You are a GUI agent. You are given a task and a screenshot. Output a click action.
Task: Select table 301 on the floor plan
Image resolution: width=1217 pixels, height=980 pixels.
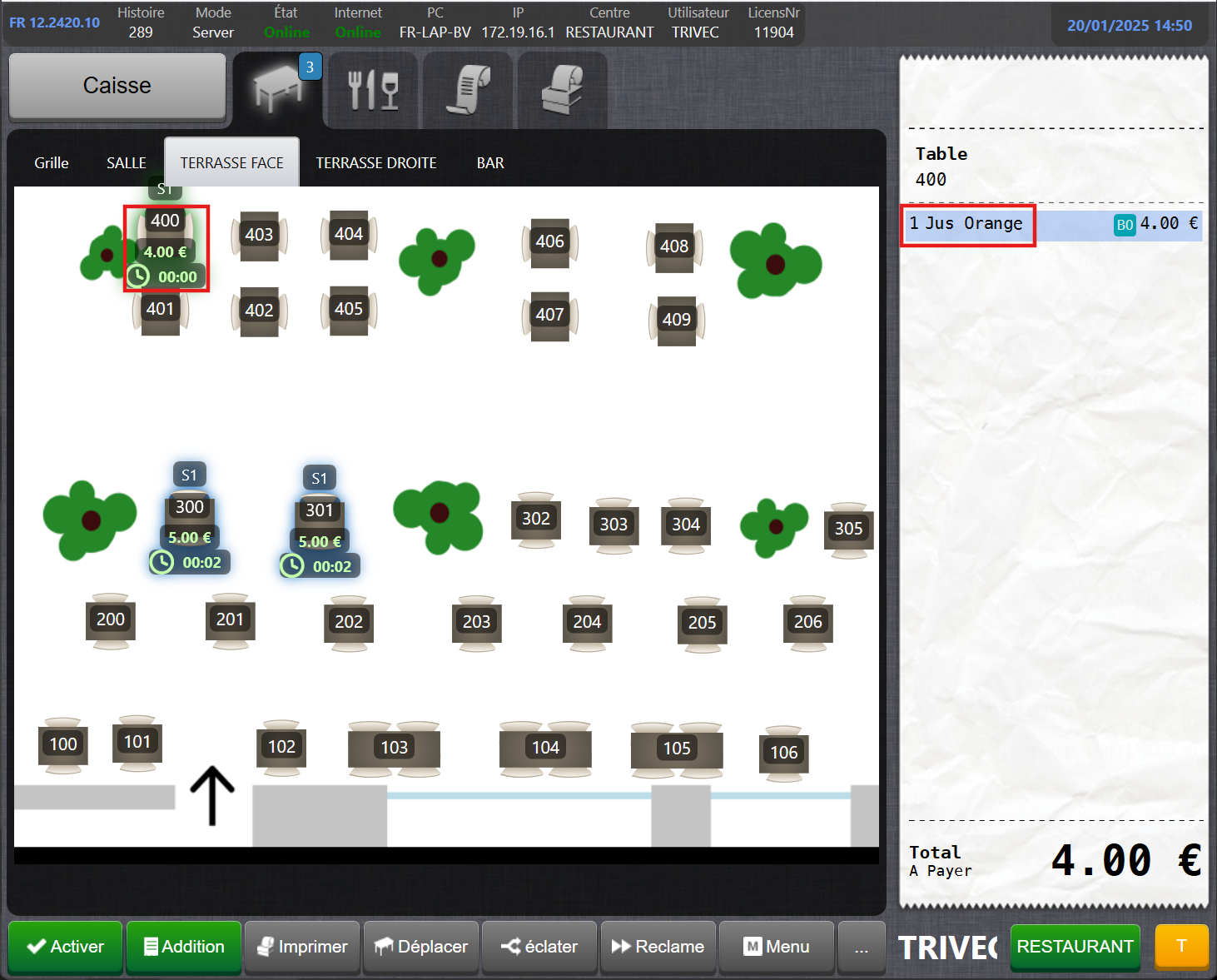(320, 510)
